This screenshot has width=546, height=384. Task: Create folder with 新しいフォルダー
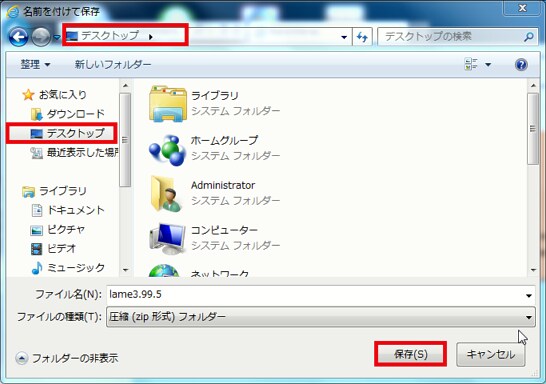tap(113, 64)
